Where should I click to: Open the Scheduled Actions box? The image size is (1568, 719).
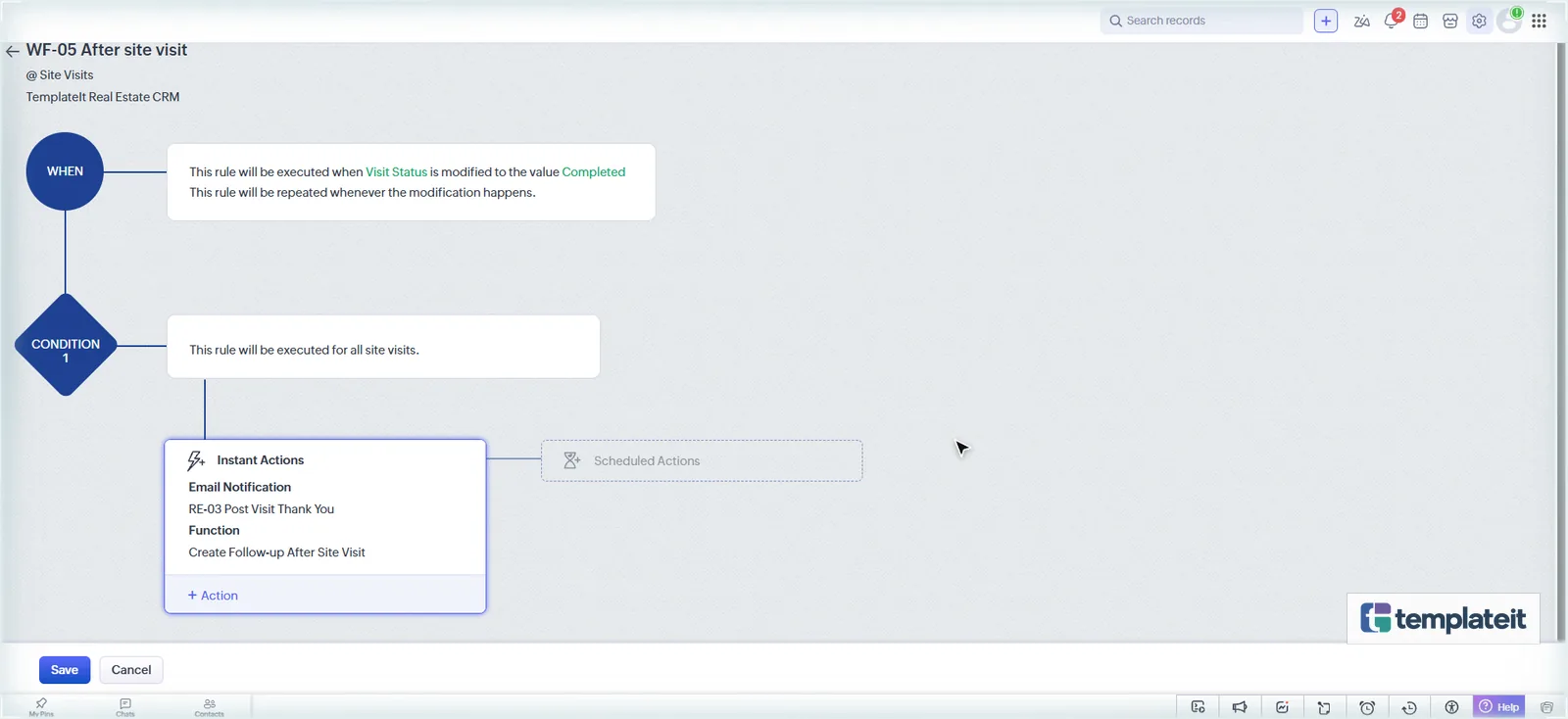pyautogui.click(x=702, y=460)
